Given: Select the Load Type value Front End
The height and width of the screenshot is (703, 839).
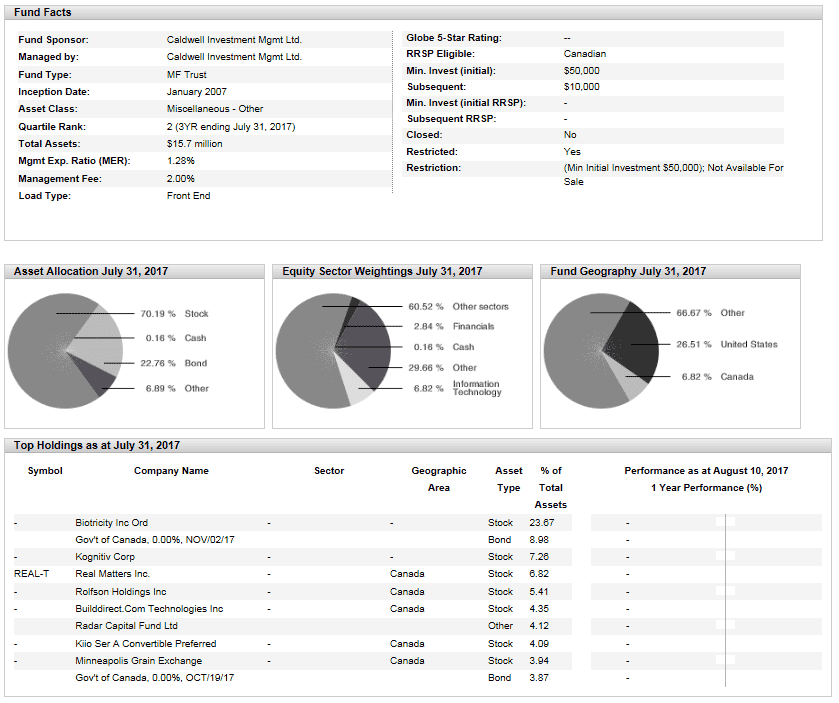Looking at the screenshot, I should [188, 195].
